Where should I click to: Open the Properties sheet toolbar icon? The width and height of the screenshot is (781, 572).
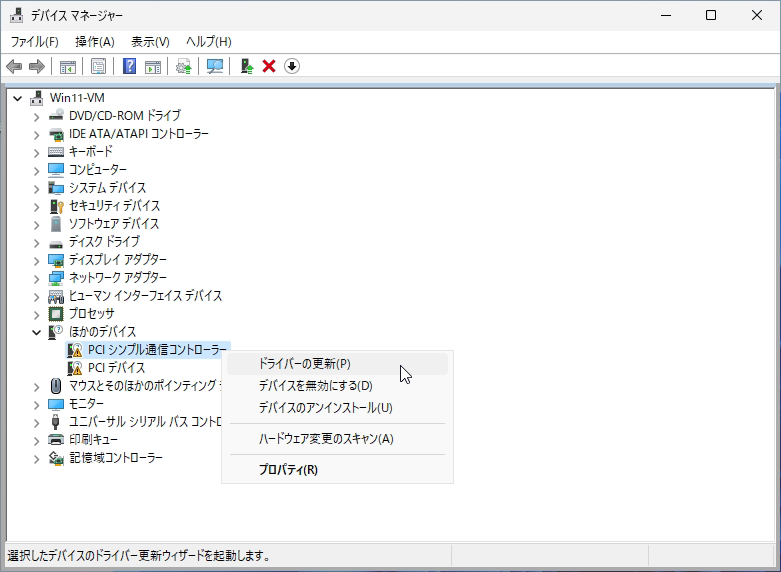(x=99, y=66)
